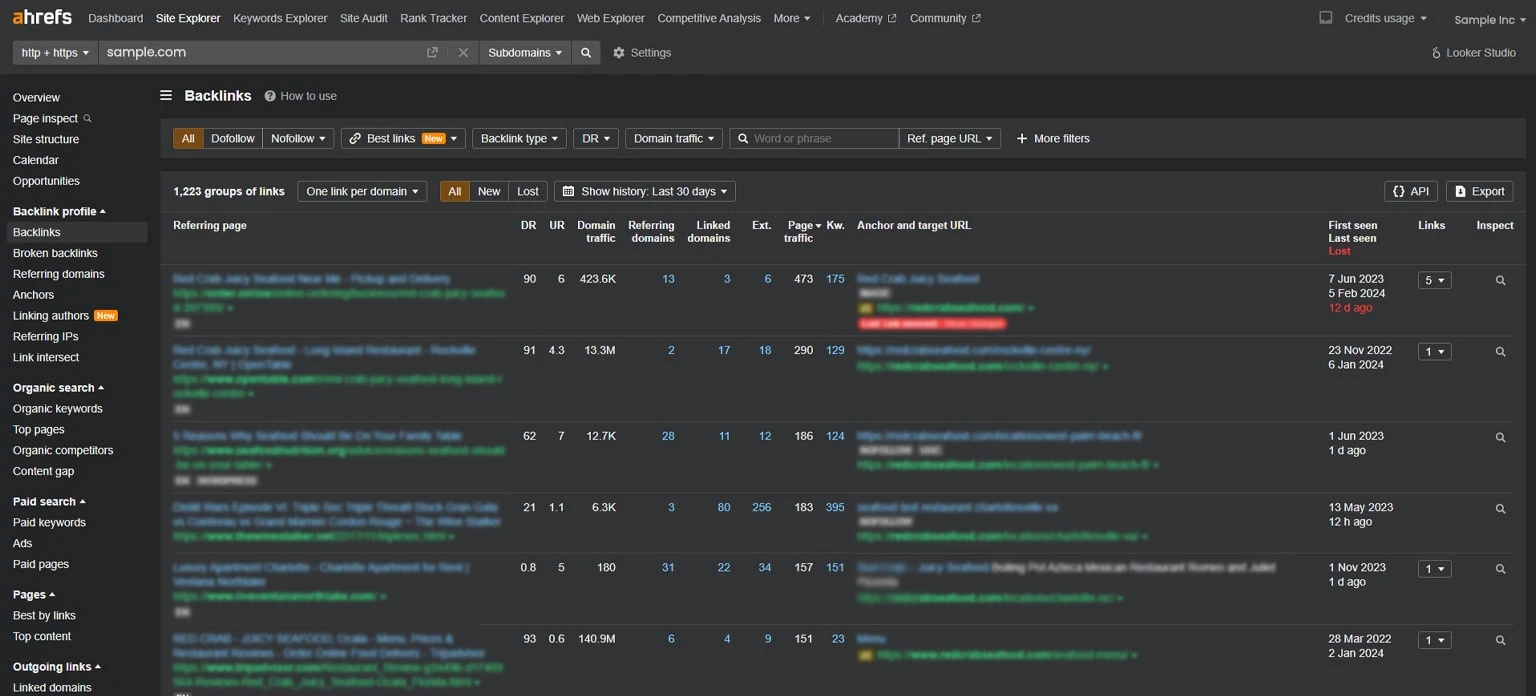The height and width of the screenshot is (696, 1536).
Task: Open Academy external link
Action: click(x=866, y=18)
